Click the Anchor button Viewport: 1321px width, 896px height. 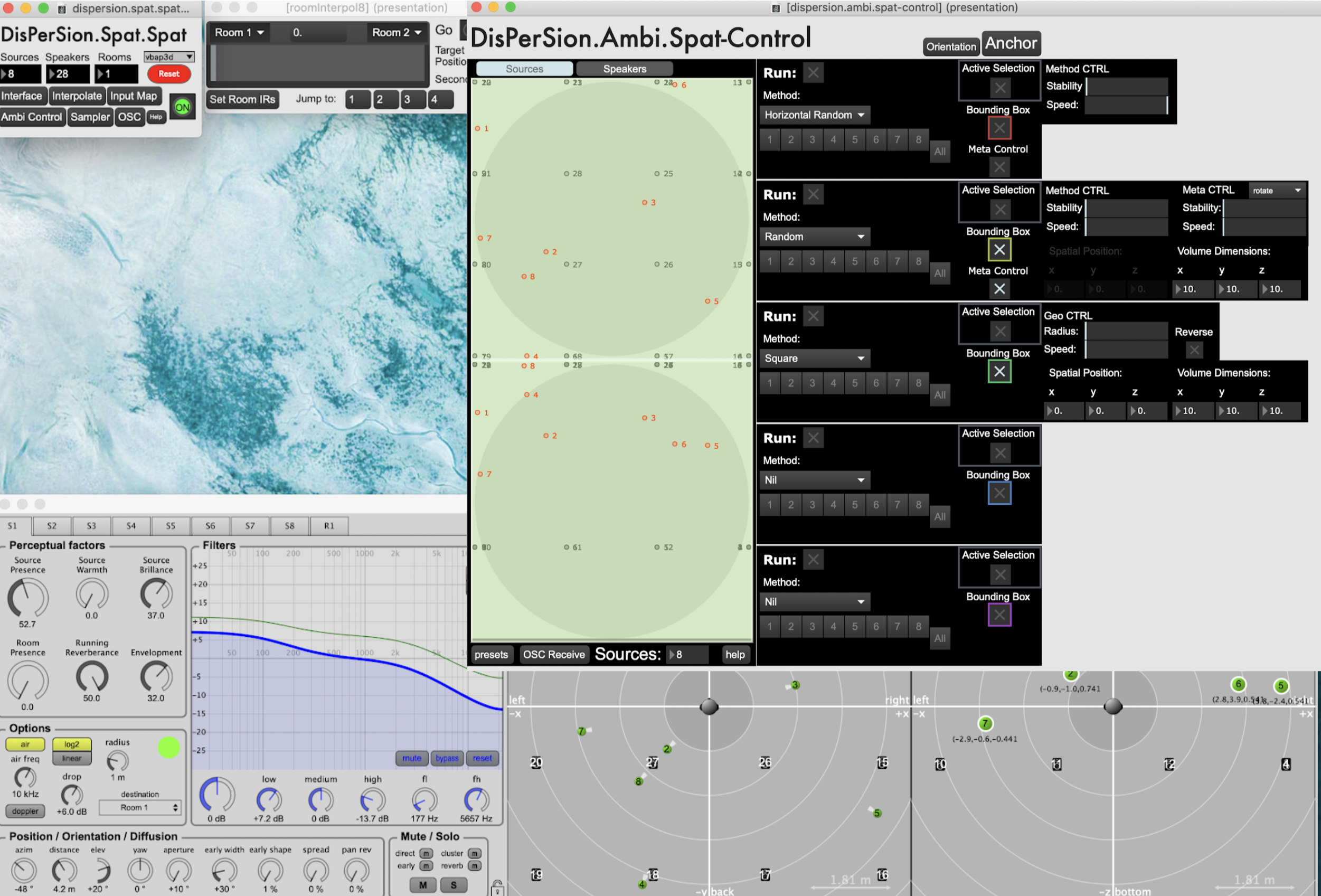(x=1011, y=43)
